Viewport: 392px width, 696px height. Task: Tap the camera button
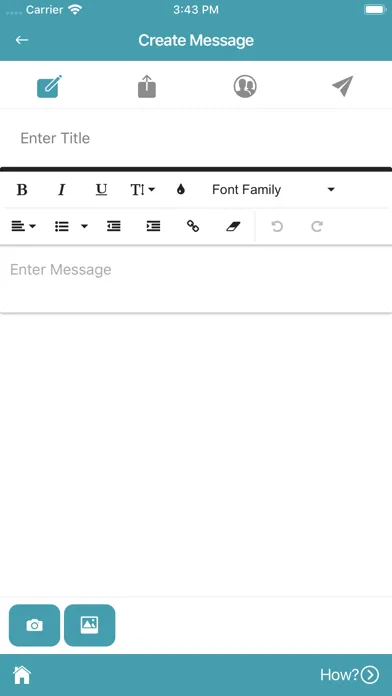[x=34, y=625]
